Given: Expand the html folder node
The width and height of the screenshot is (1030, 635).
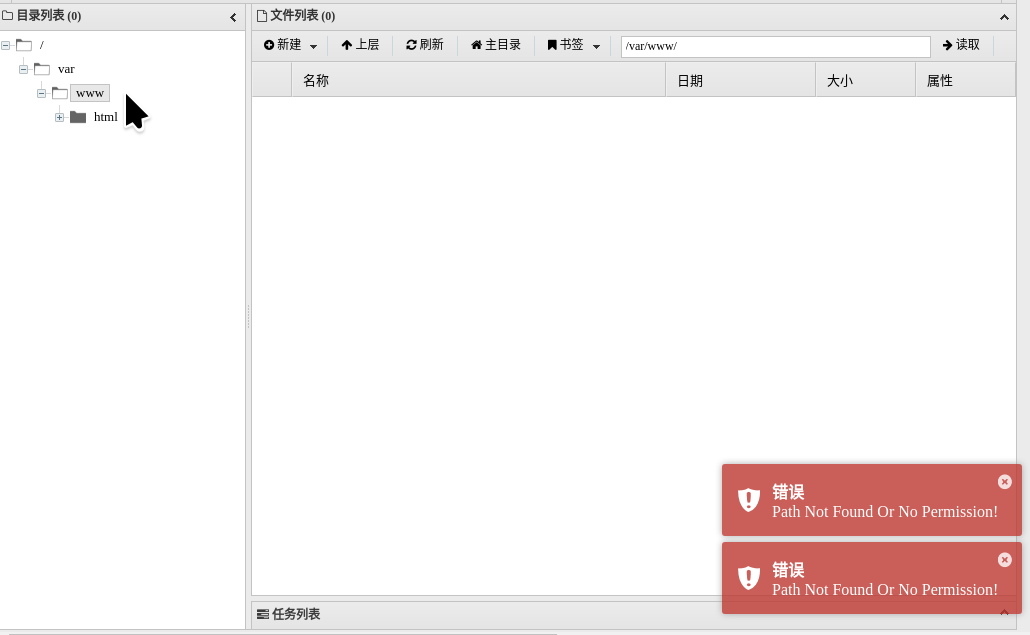Looking at the screenshot, I should 59,117.
